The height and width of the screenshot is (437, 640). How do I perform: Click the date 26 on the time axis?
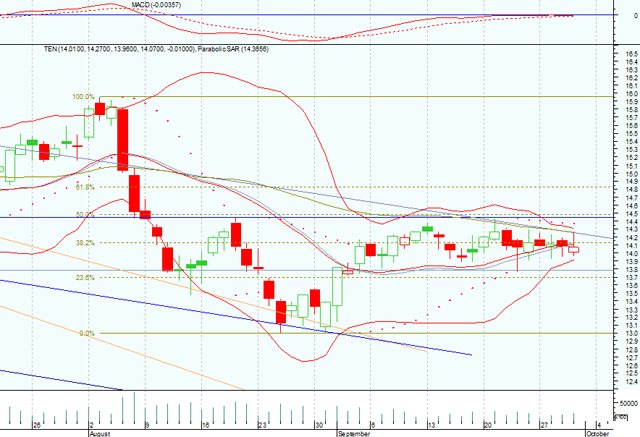(37, 425)
